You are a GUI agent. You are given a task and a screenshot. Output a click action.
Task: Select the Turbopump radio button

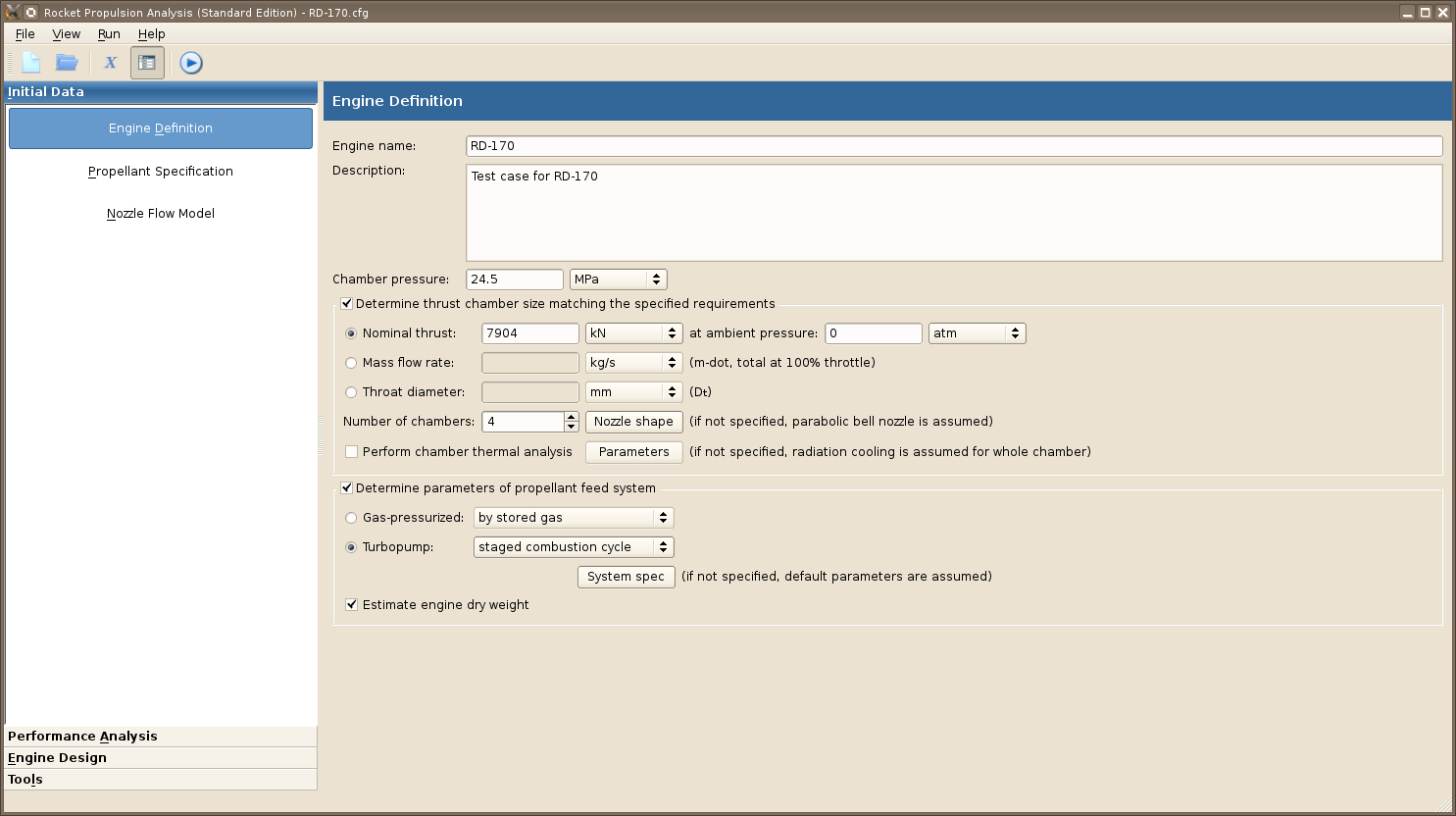[351, 547]
